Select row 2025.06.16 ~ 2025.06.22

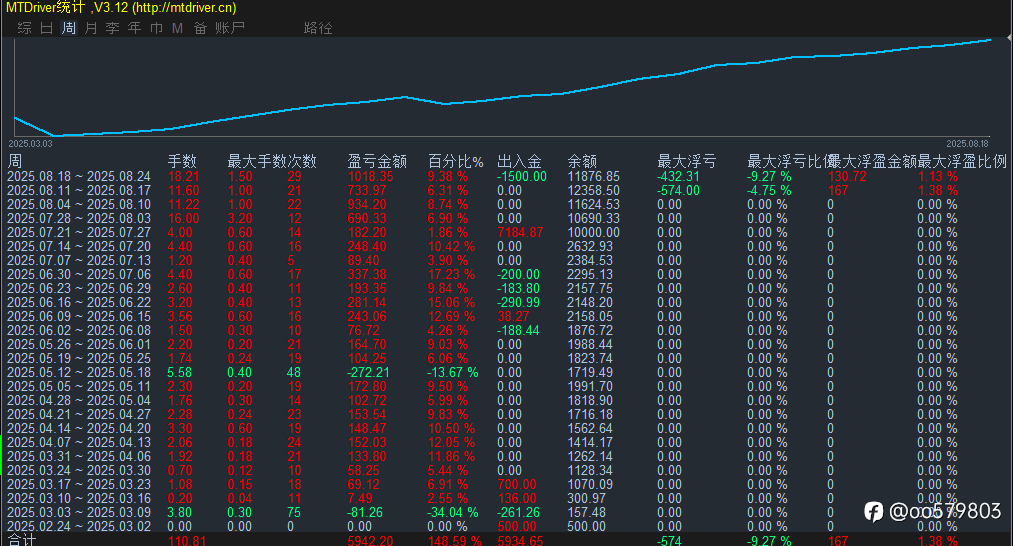506,302
